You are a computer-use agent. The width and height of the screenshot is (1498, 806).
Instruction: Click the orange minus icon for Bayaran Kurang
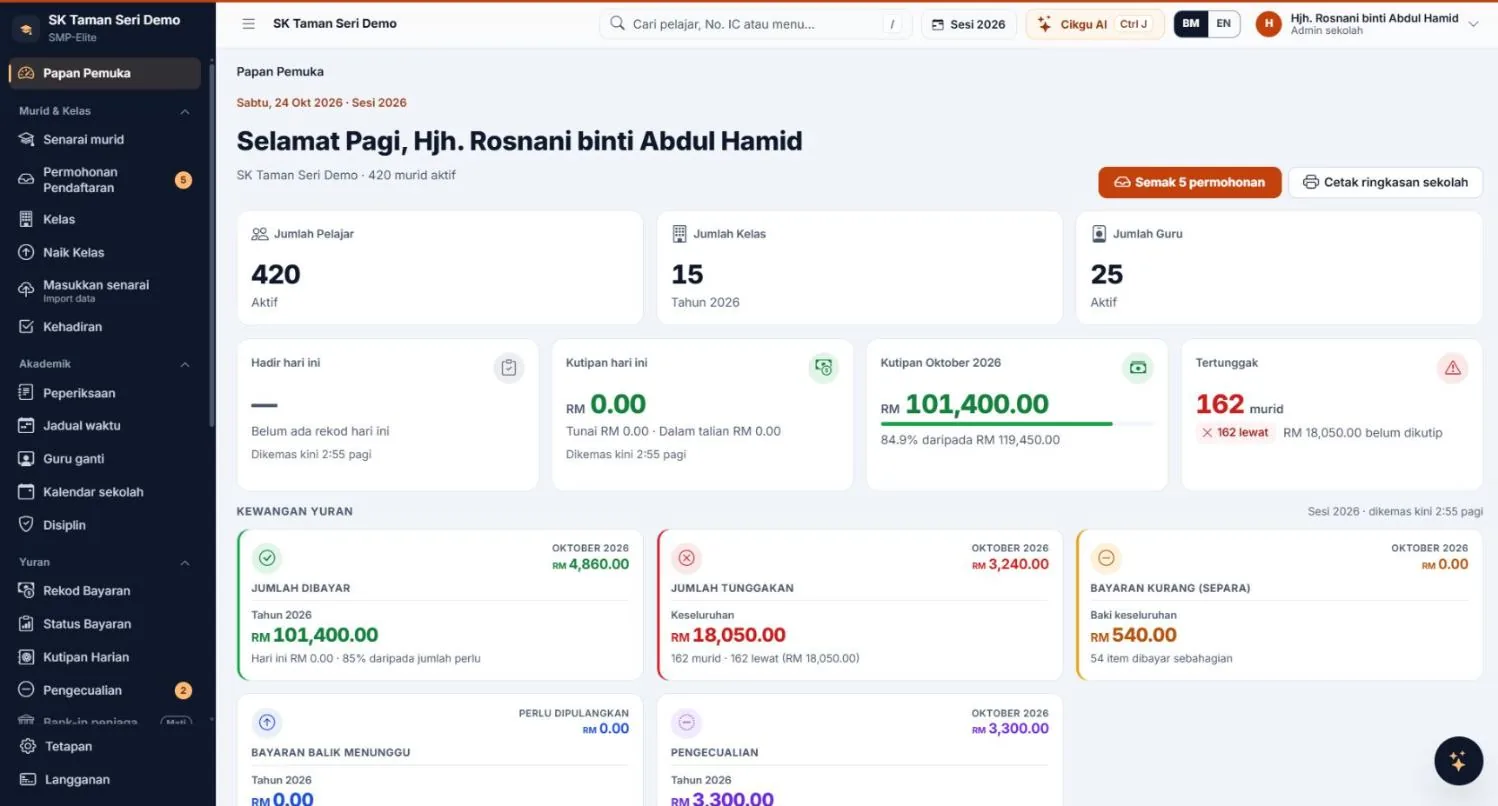click(1106, 558)
